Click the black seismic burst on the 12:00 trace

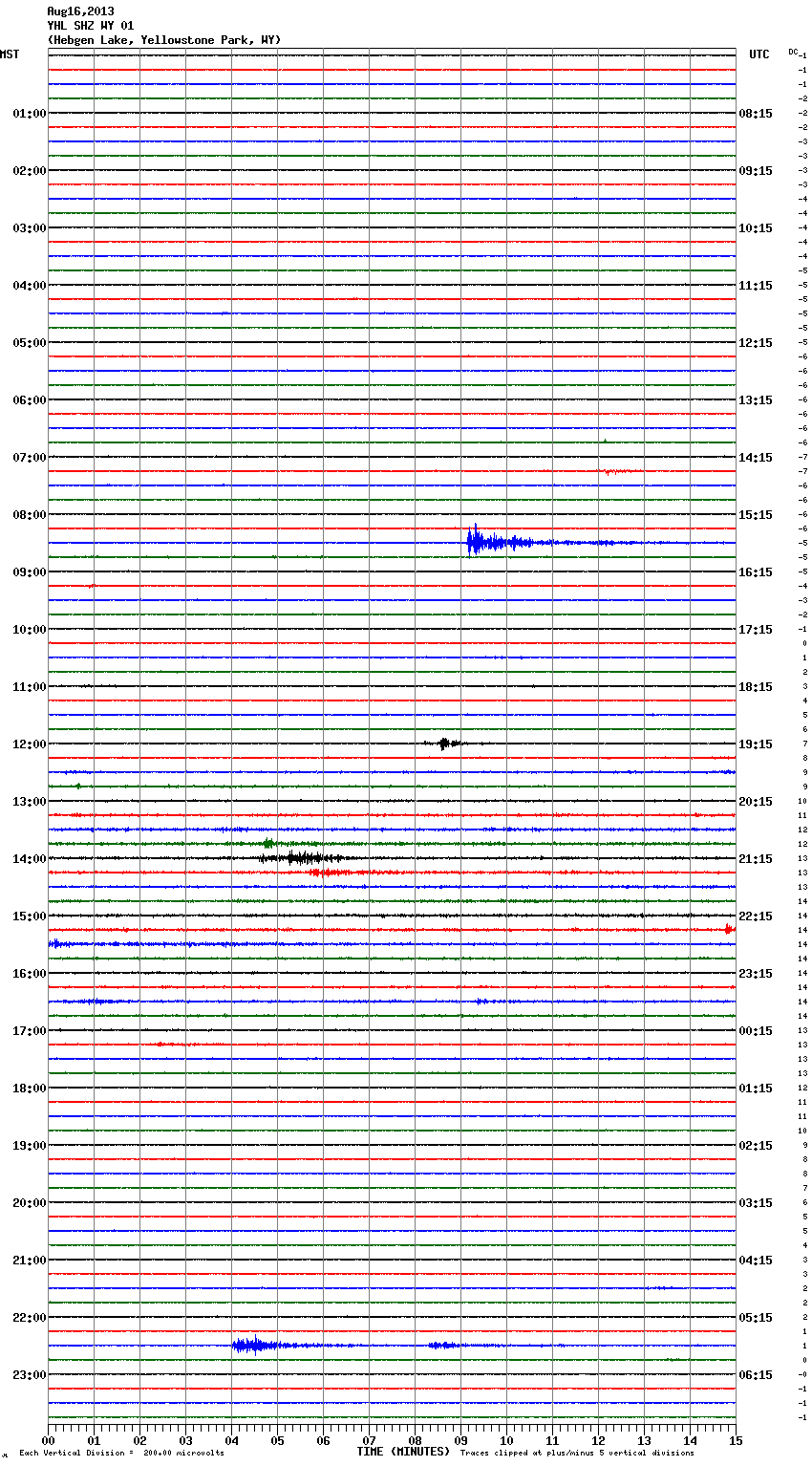coord(447,744)
